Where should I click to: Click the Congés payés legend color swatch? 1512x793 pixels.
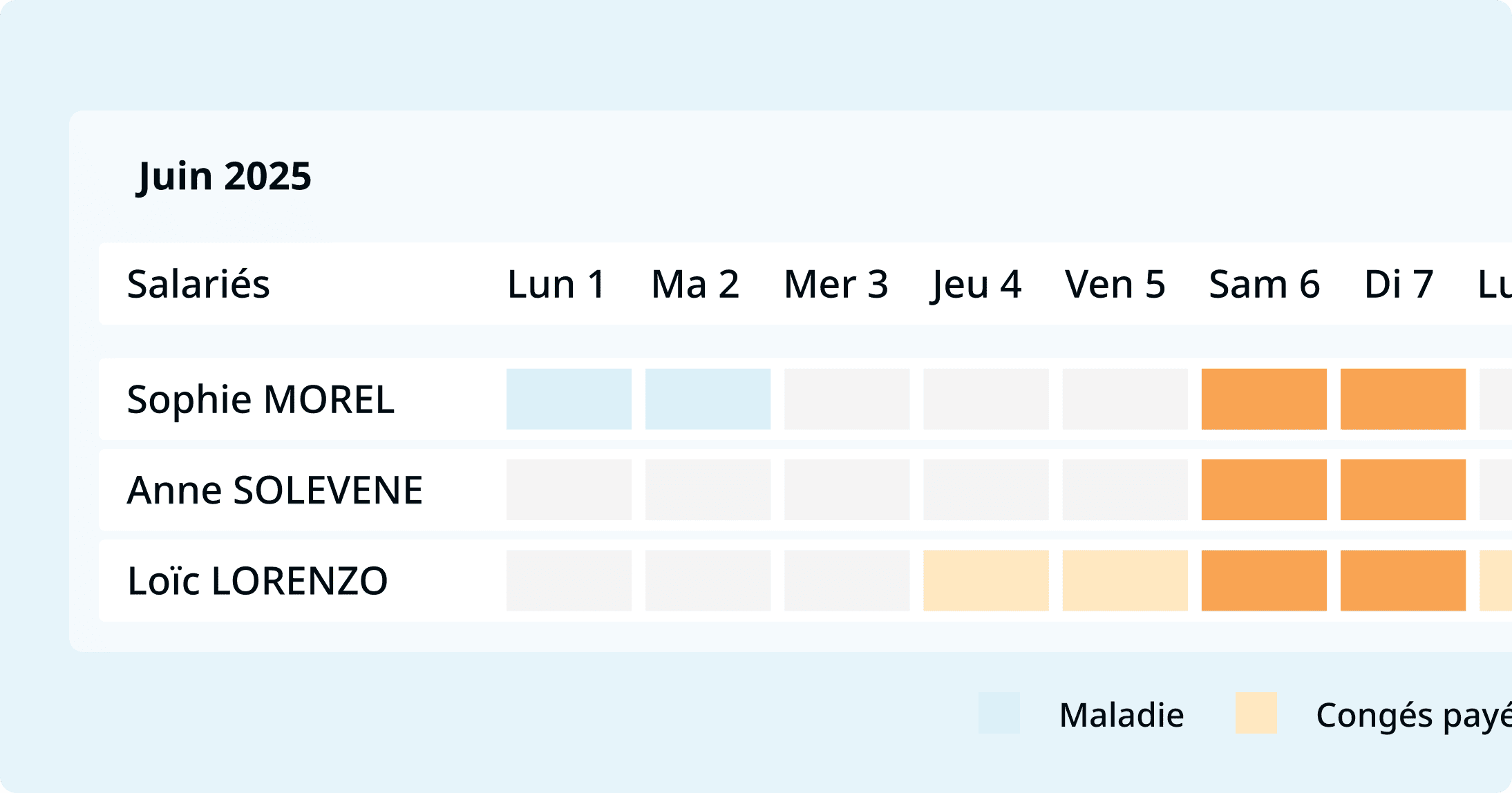pyautogui.click(x=1256, y=713)
